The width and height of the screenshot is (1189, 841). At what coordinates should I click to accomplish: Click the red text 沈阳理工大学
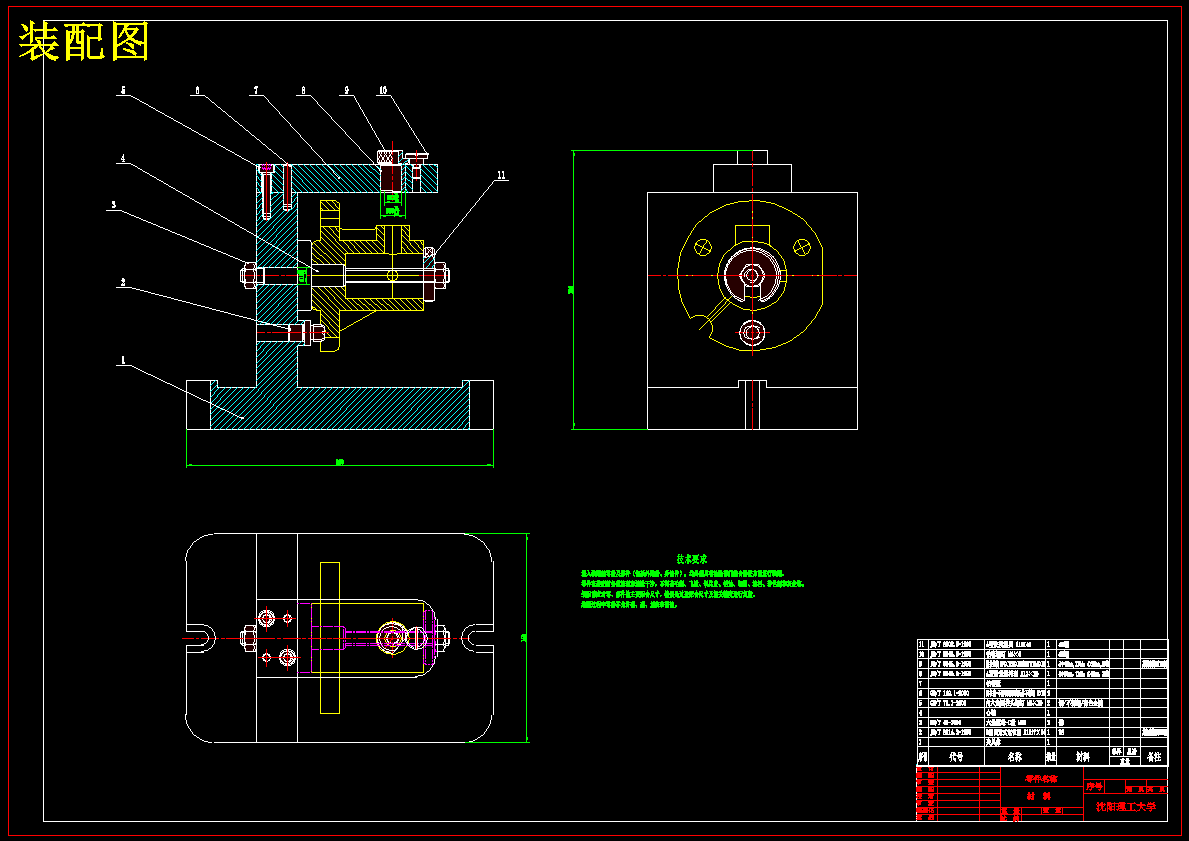point(1126,807)
